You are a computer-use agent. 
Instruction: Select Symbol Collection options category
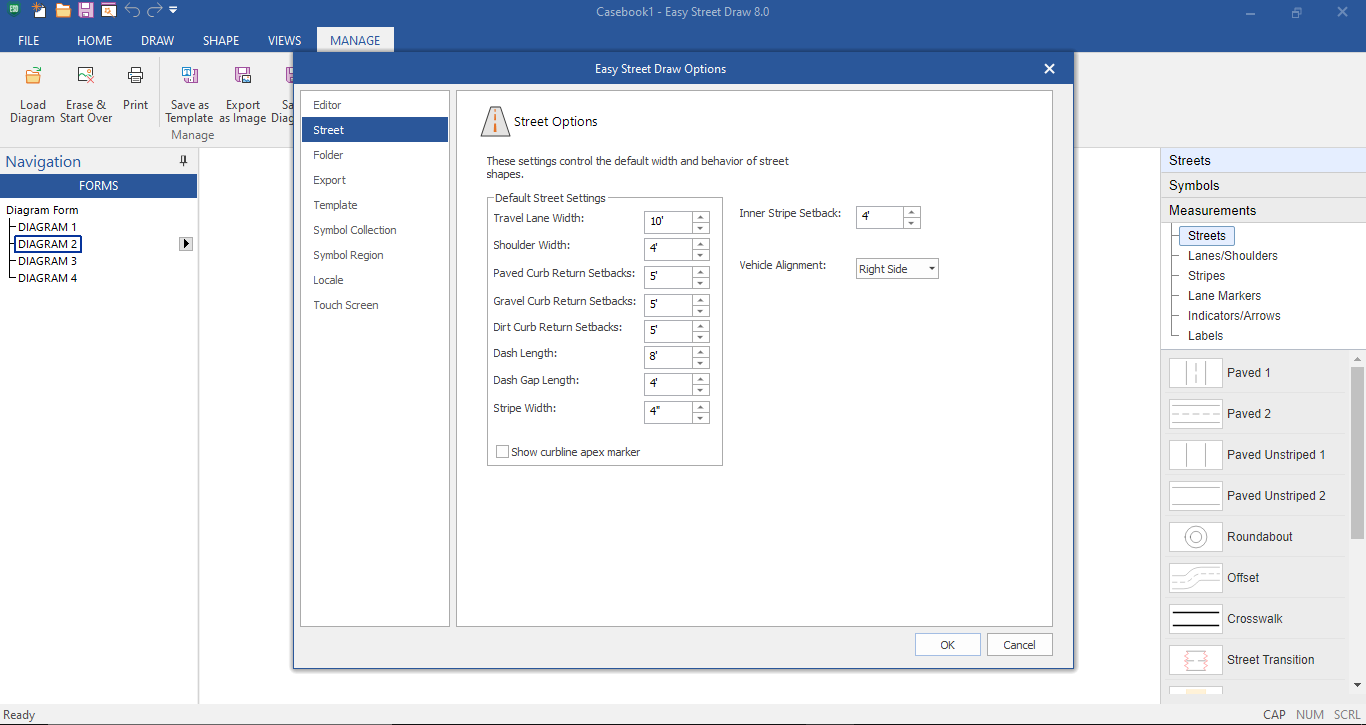pos(375,230)
